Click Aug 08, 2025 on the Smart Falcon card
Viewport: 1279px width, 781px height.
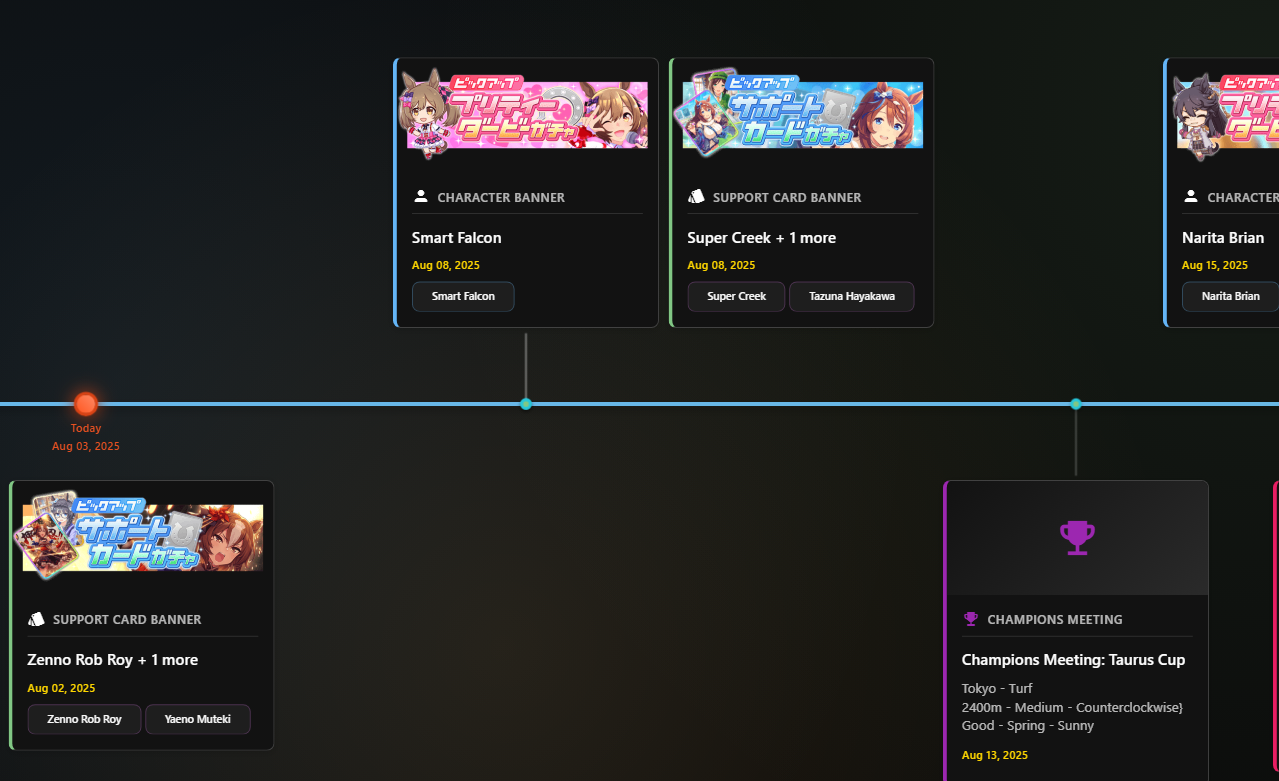pos(446,265)
